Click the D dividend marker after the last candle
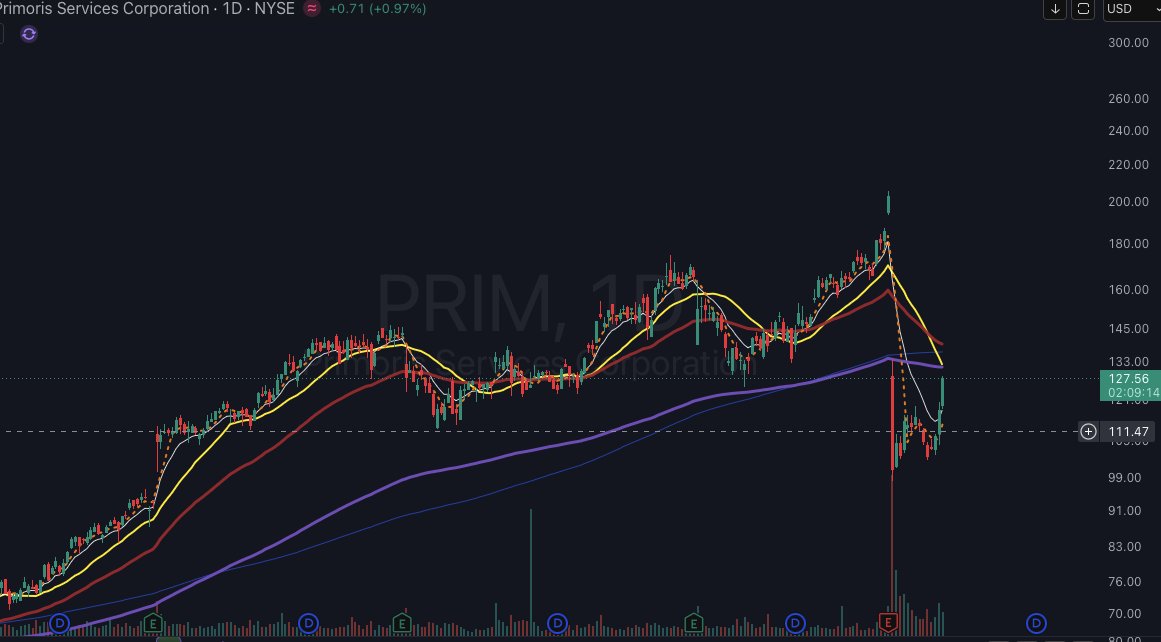Screen dimensions: 1161x642 (x=1036, y=623)
